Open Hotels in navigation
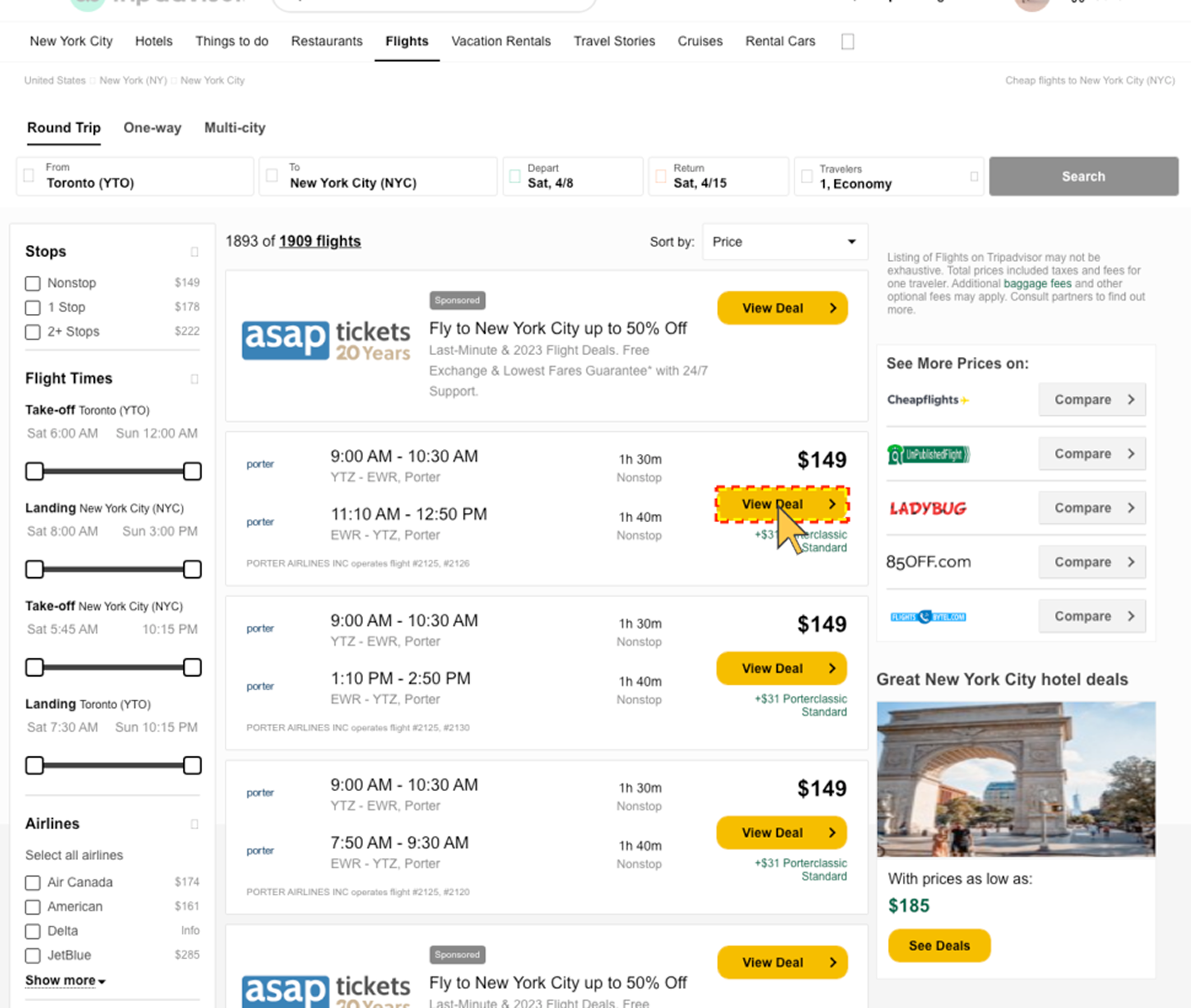This screenshot has width=1191, height=1008. coord(154,41)
